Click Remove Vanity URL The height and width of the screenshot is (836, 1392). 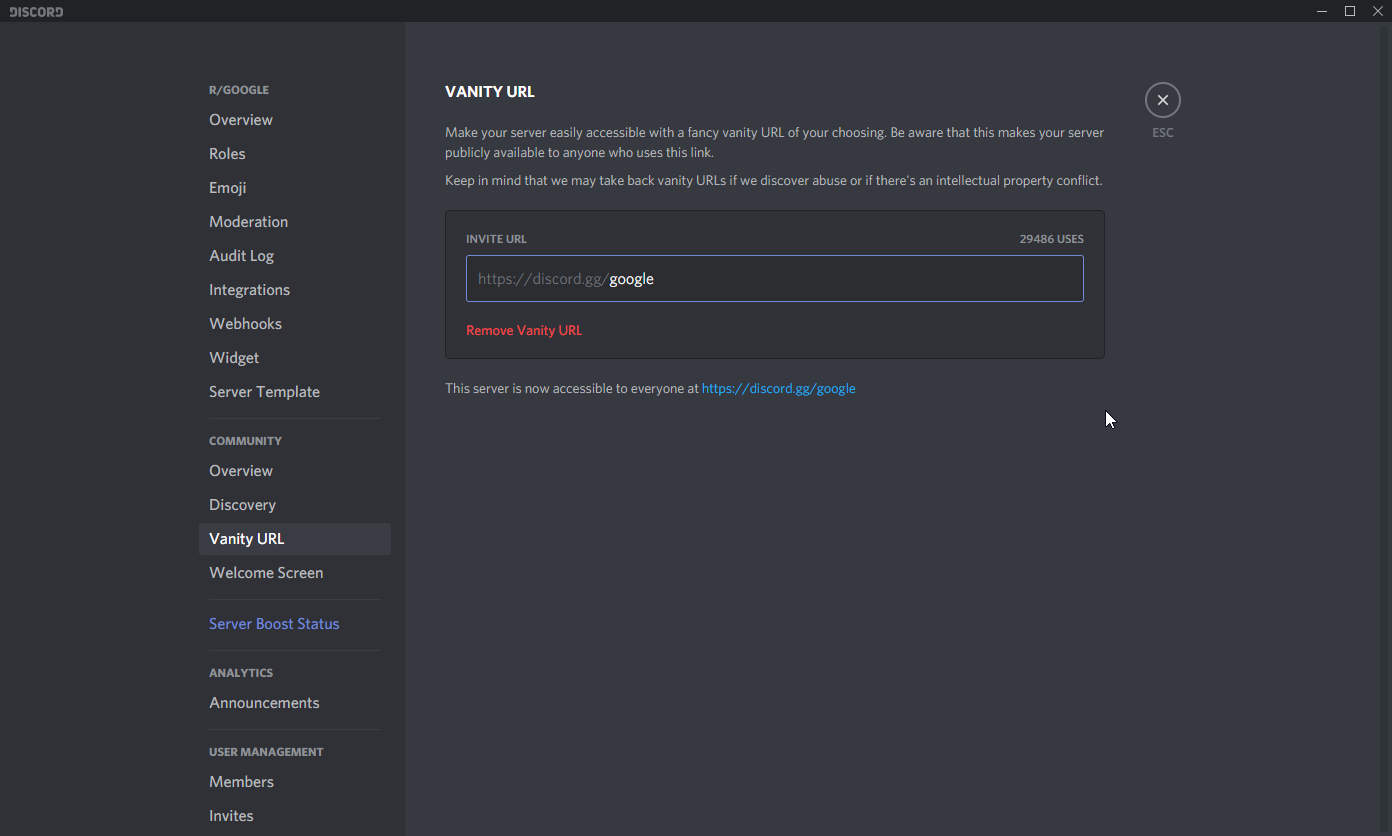524,331
